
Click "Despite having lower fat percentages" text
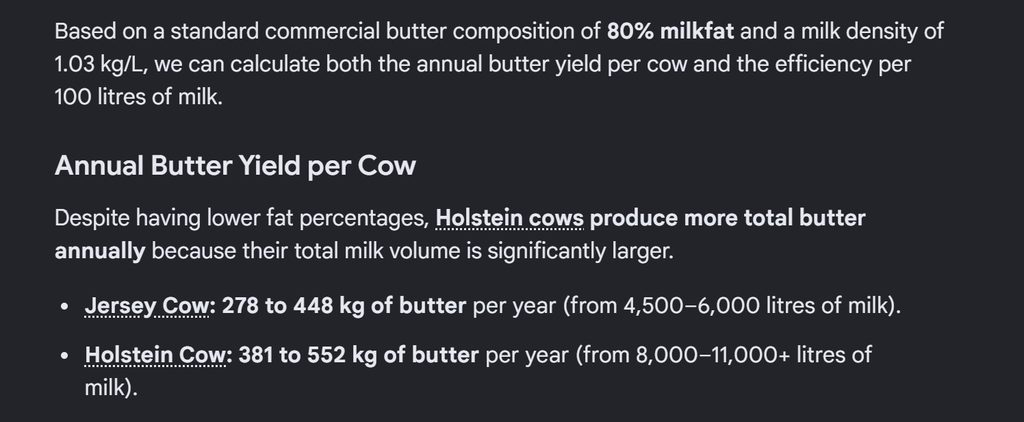point(241,218)
